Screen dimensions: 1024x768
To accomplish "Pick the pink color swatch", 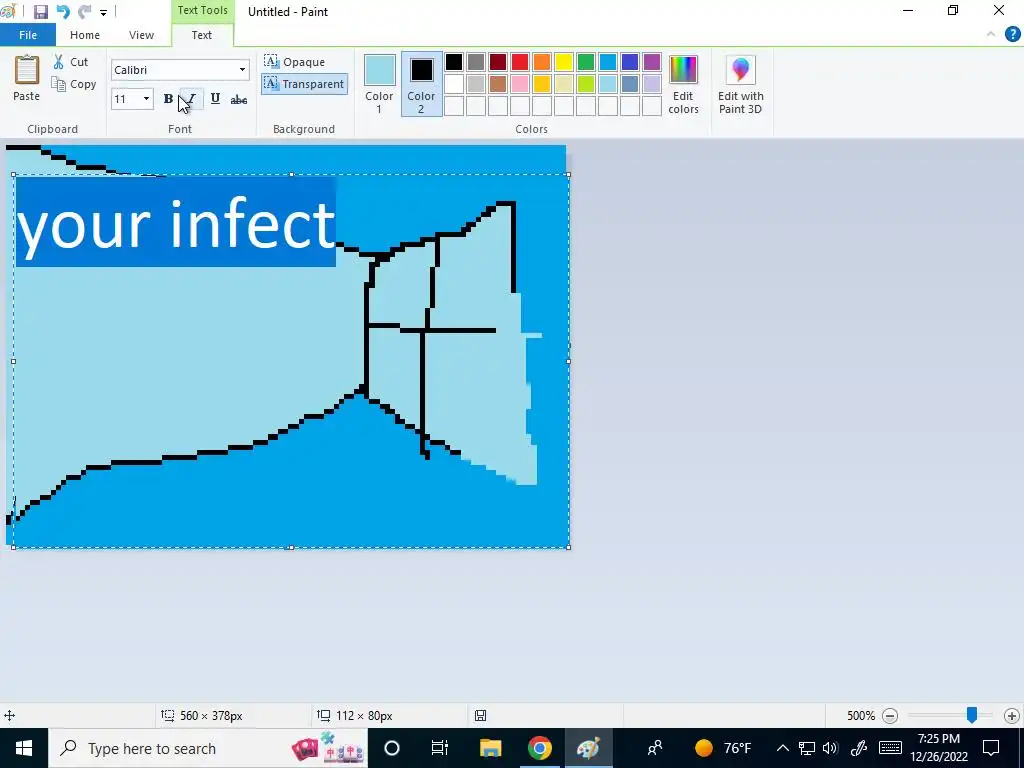I will pos(520,84).
